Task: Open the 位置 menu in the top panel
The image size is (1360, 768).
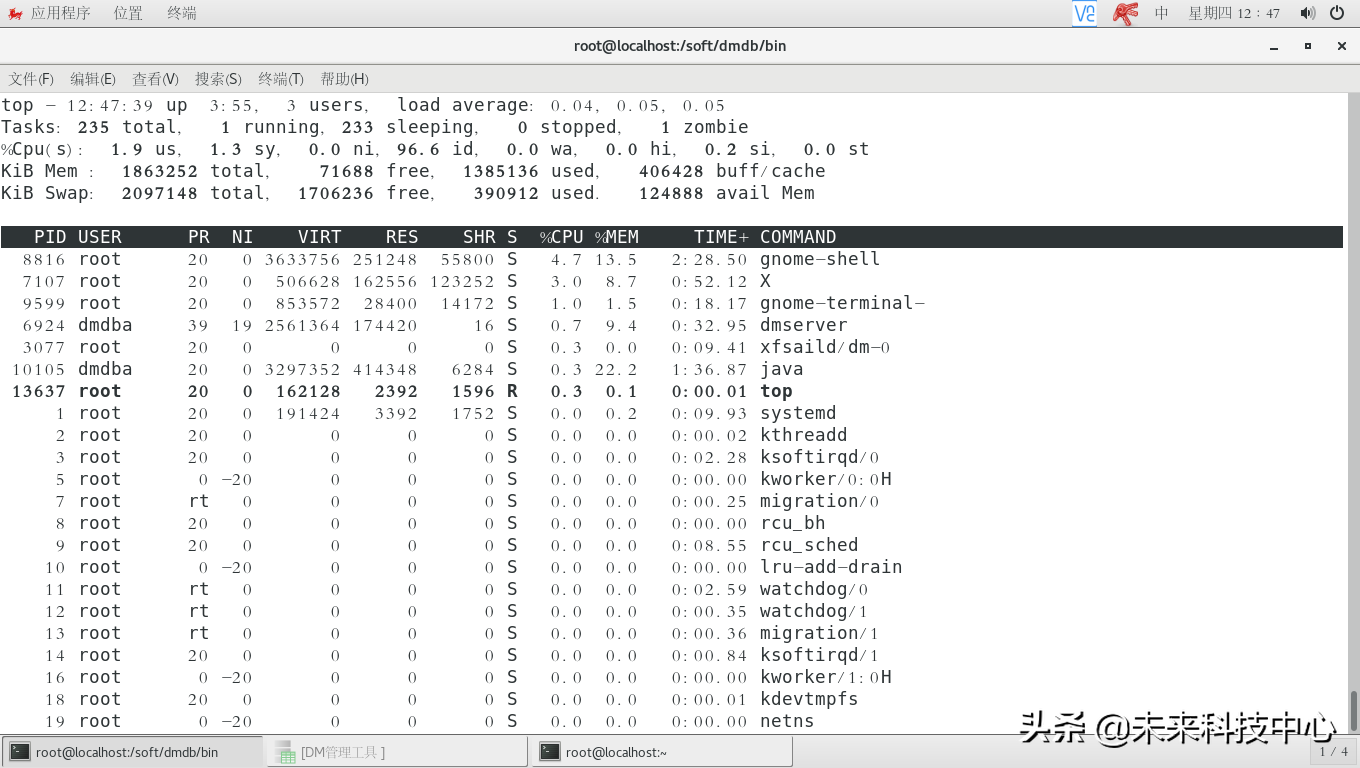Action: click(128, 13)
